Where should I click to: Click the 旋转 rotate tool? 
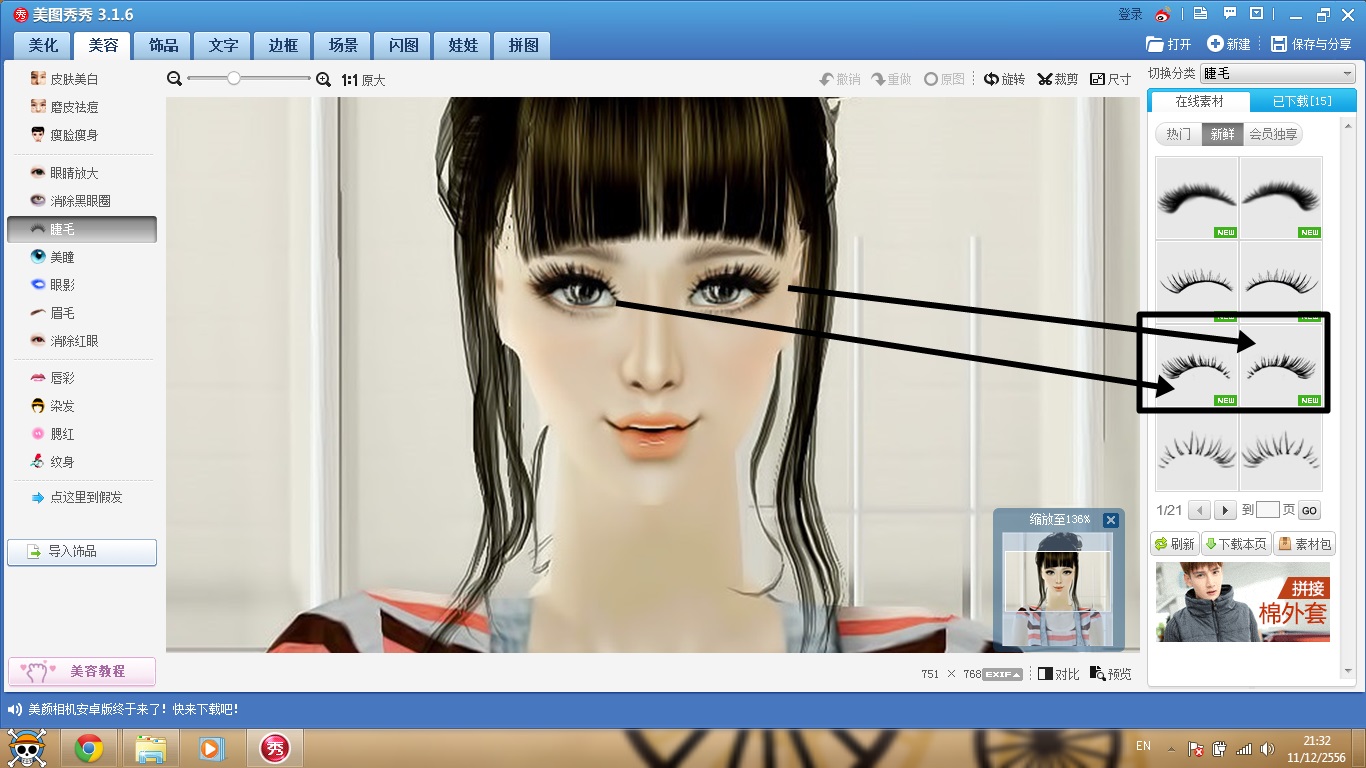pyautogui.click(x=1004, y=79)
